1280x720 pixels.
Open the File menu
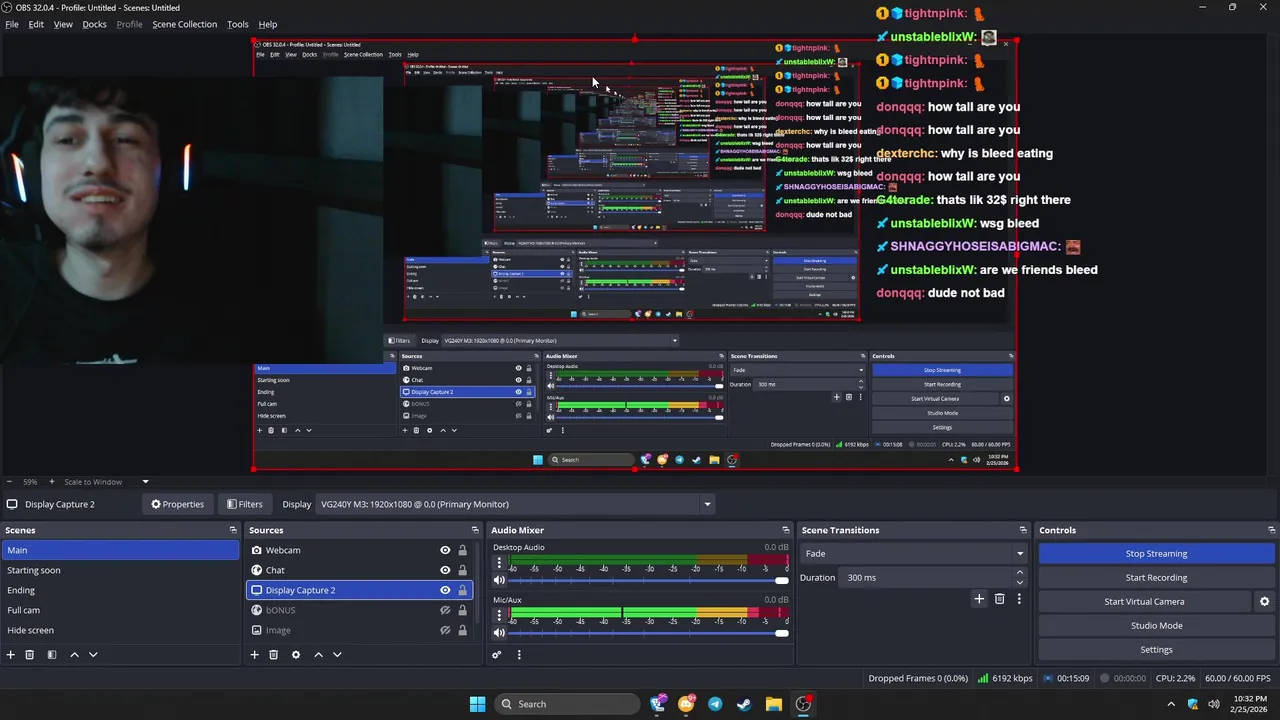coord(12,24)
